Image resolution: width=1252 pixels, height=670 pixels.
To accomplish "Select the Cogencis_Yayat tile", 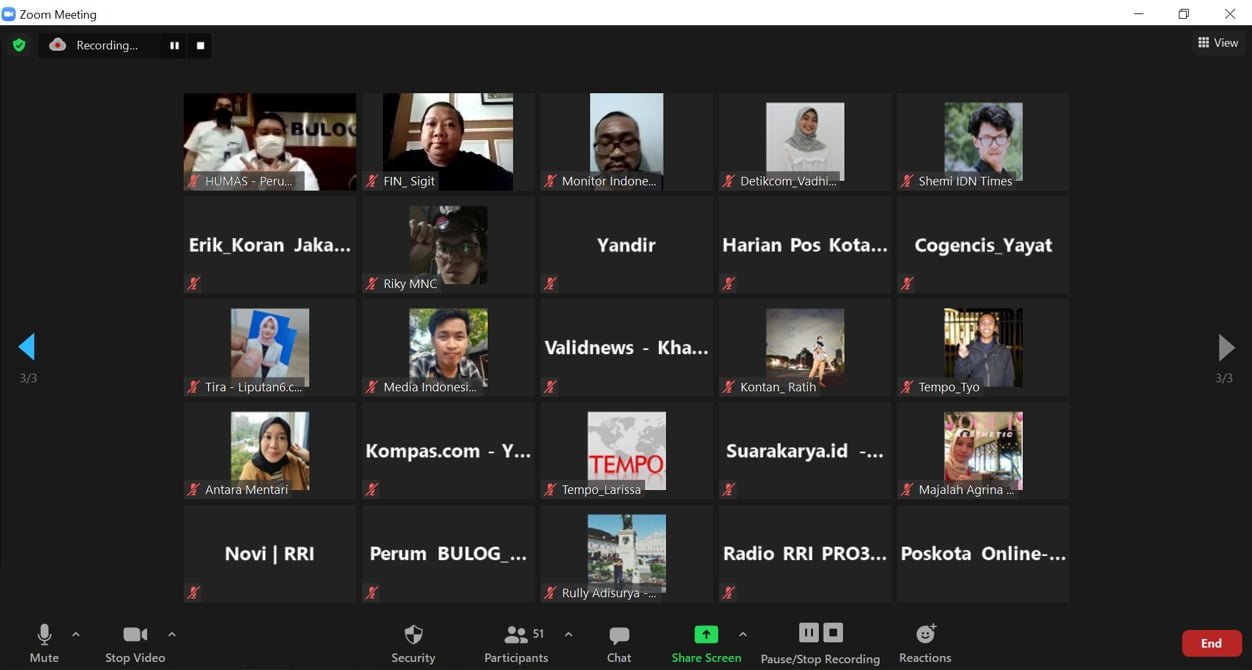I will [x=983, y=245].
